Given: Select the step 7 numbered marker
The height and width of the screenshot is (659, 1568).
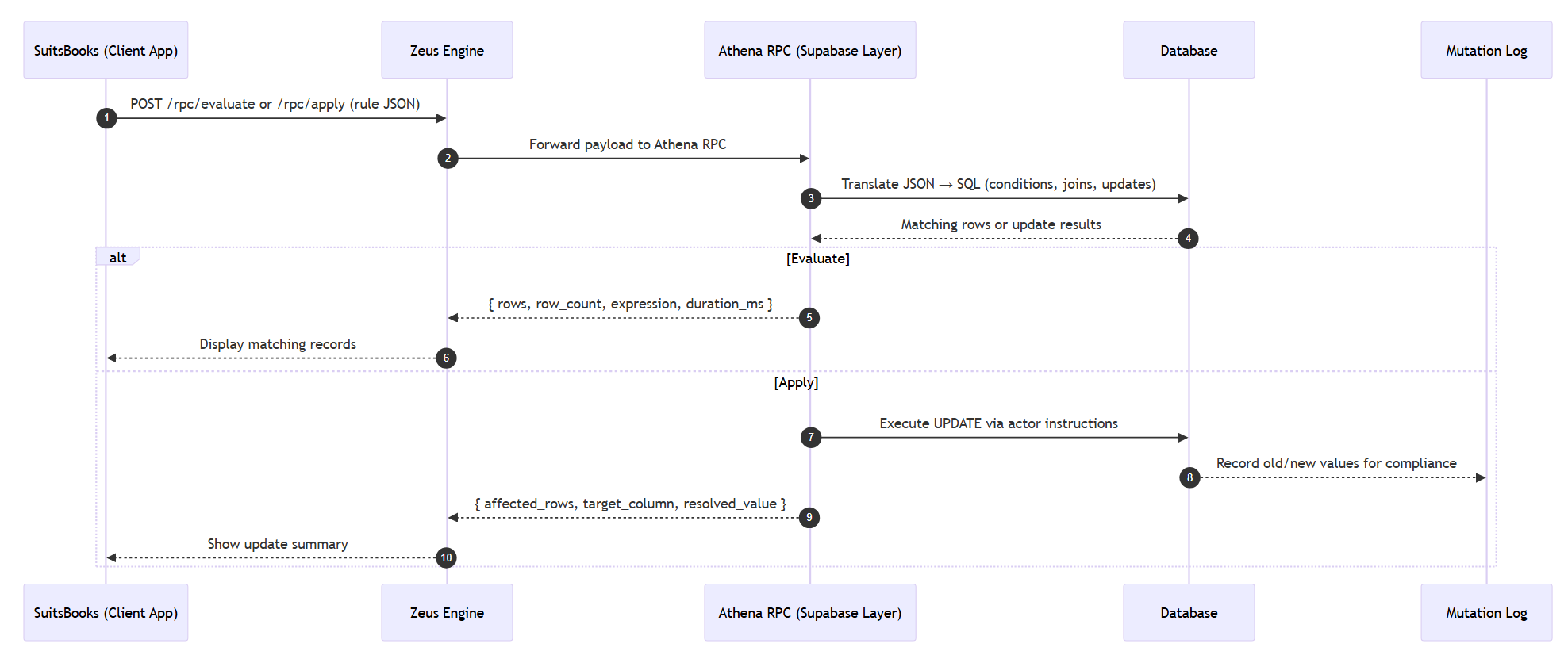Looking at the screenshot, I should [810, 438].
